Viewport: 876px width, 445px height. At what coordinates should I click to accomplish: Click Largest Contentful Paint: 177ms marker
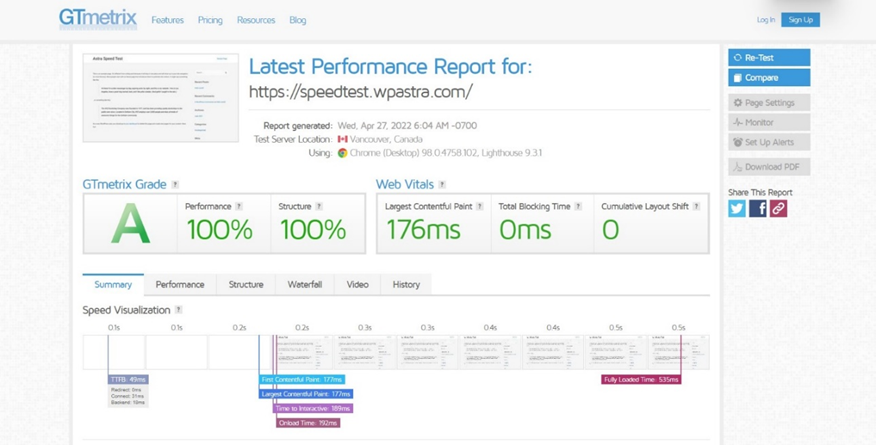coord(306,394)
